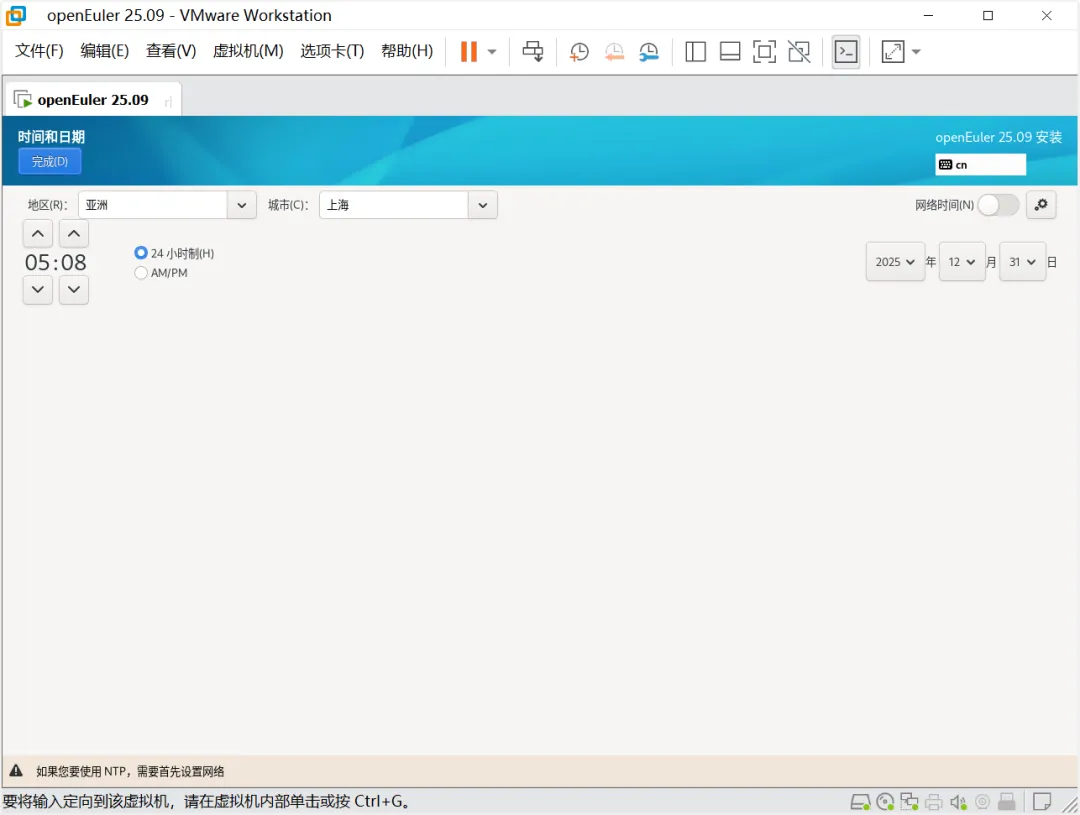This screenshot has height=815, width=1080.
Task: Click the printer status icon
Action: pyautogui.click(x=934, y=802)
